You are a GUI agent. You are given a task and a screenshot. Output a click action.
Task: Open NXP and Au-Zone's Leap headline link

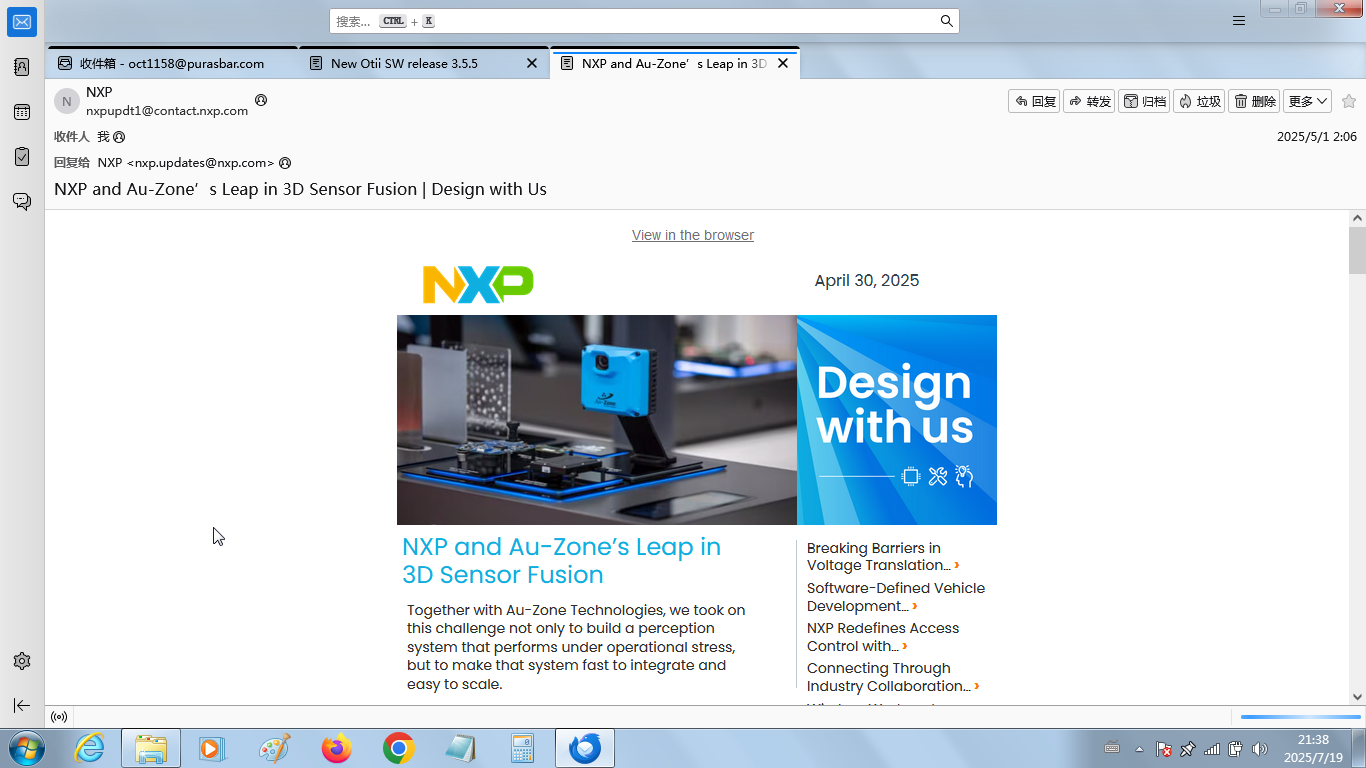(x=561, y=561)
